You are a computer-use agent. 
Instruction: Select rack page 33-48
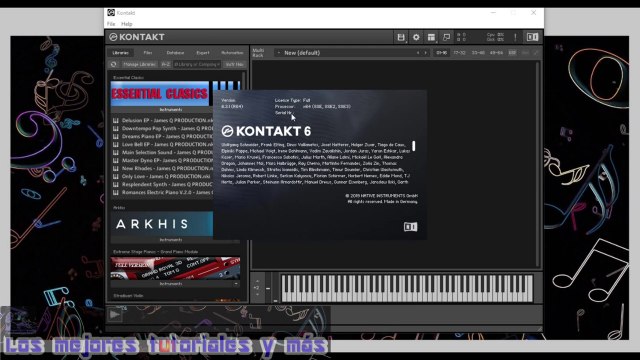point(478,53)
